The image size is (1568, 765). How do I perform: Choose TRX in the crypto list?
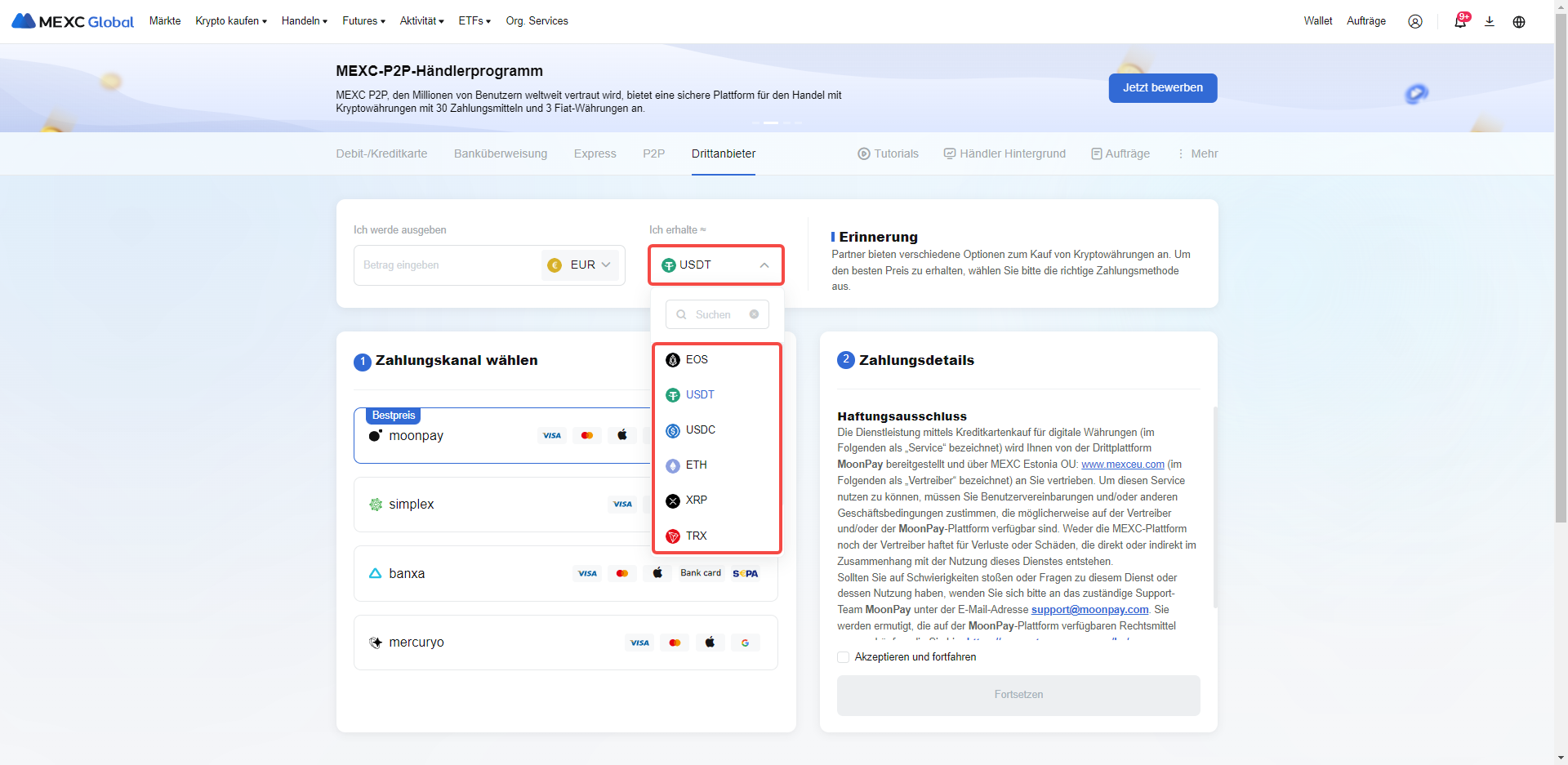[696, 536]
